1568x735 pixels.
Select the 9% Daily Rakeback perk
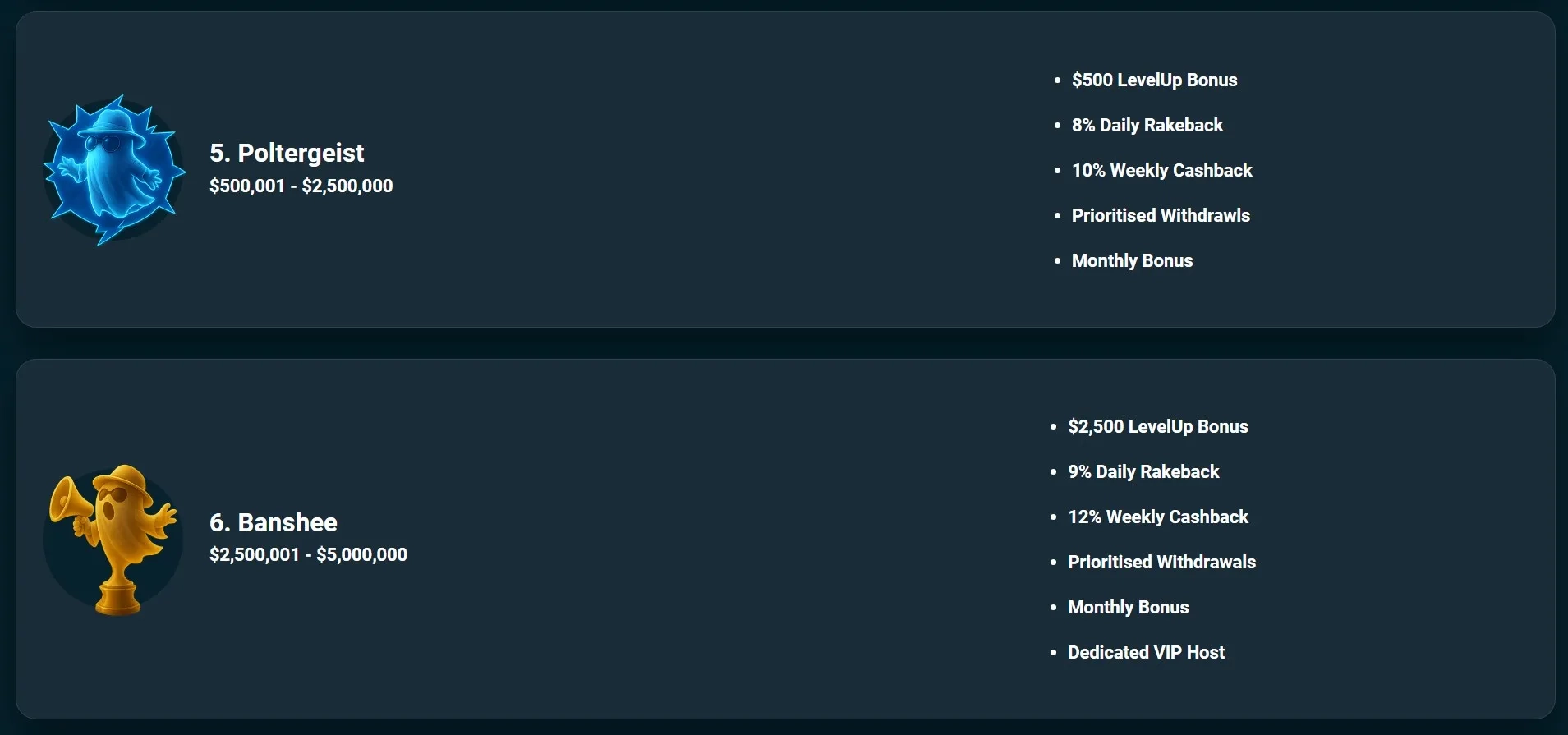click(x=1143, y=471)
